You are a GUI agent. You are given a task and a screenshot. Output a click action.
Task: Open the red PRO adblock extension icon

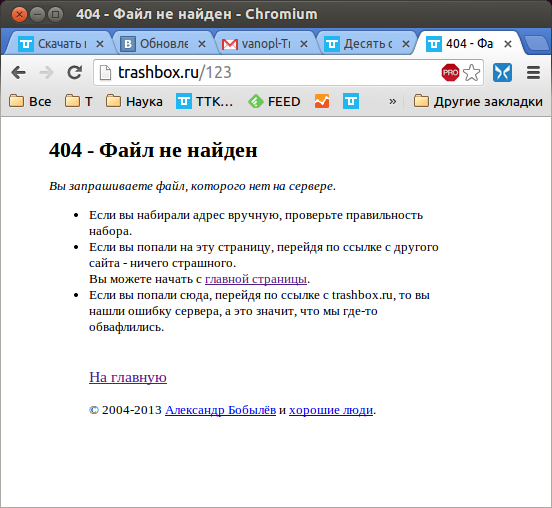(x=450, y=73)
